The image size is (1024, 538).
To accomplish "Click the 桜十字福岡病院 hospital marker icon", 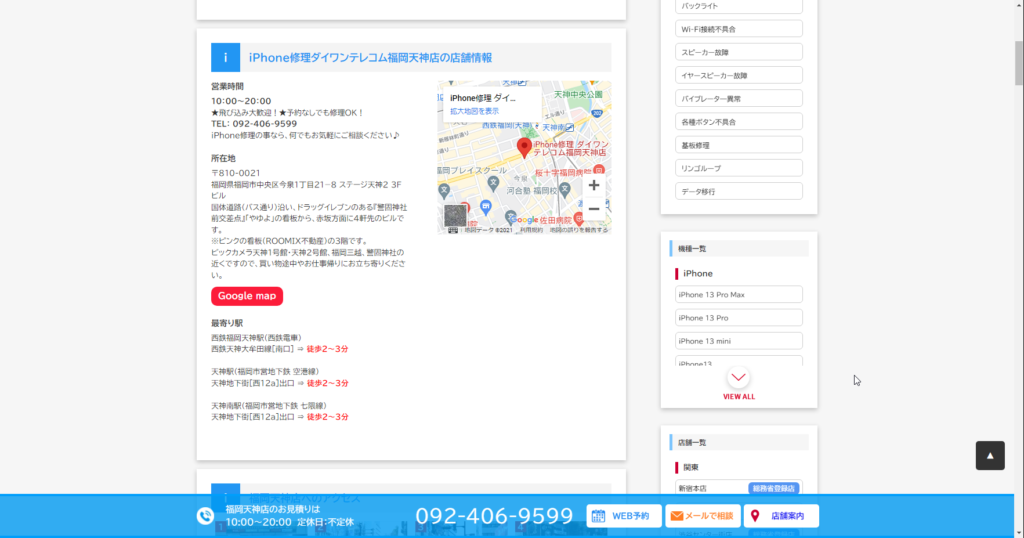I will (x=598, y=171).
